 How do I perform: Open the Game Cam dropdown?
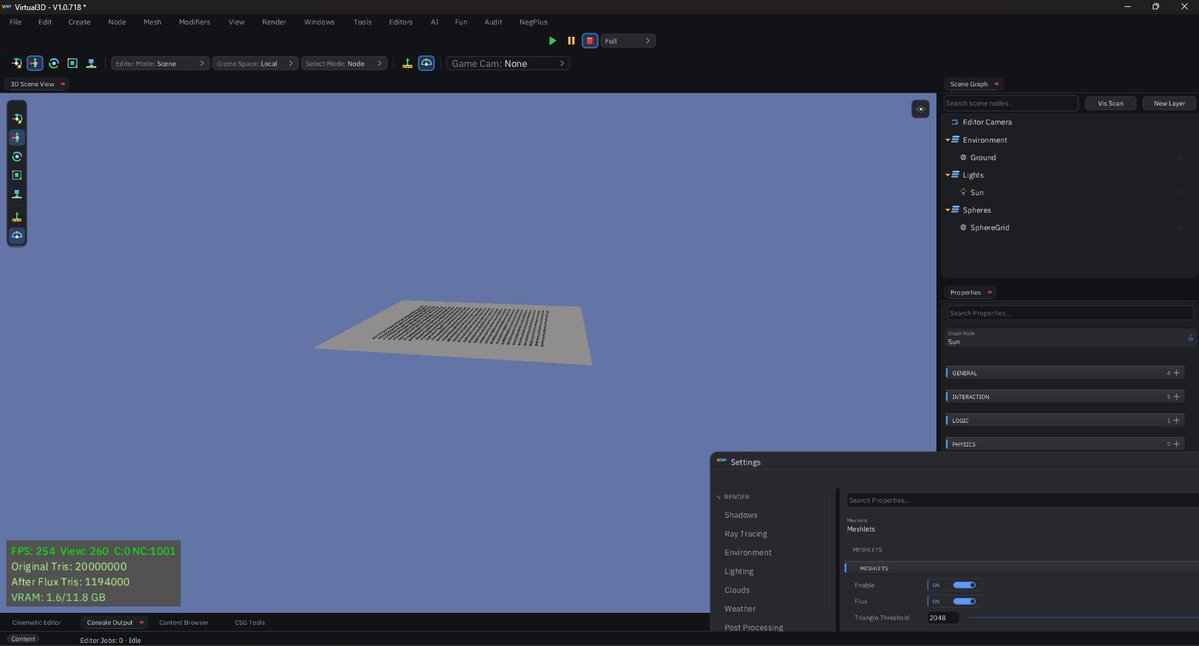tap(508, 63)
